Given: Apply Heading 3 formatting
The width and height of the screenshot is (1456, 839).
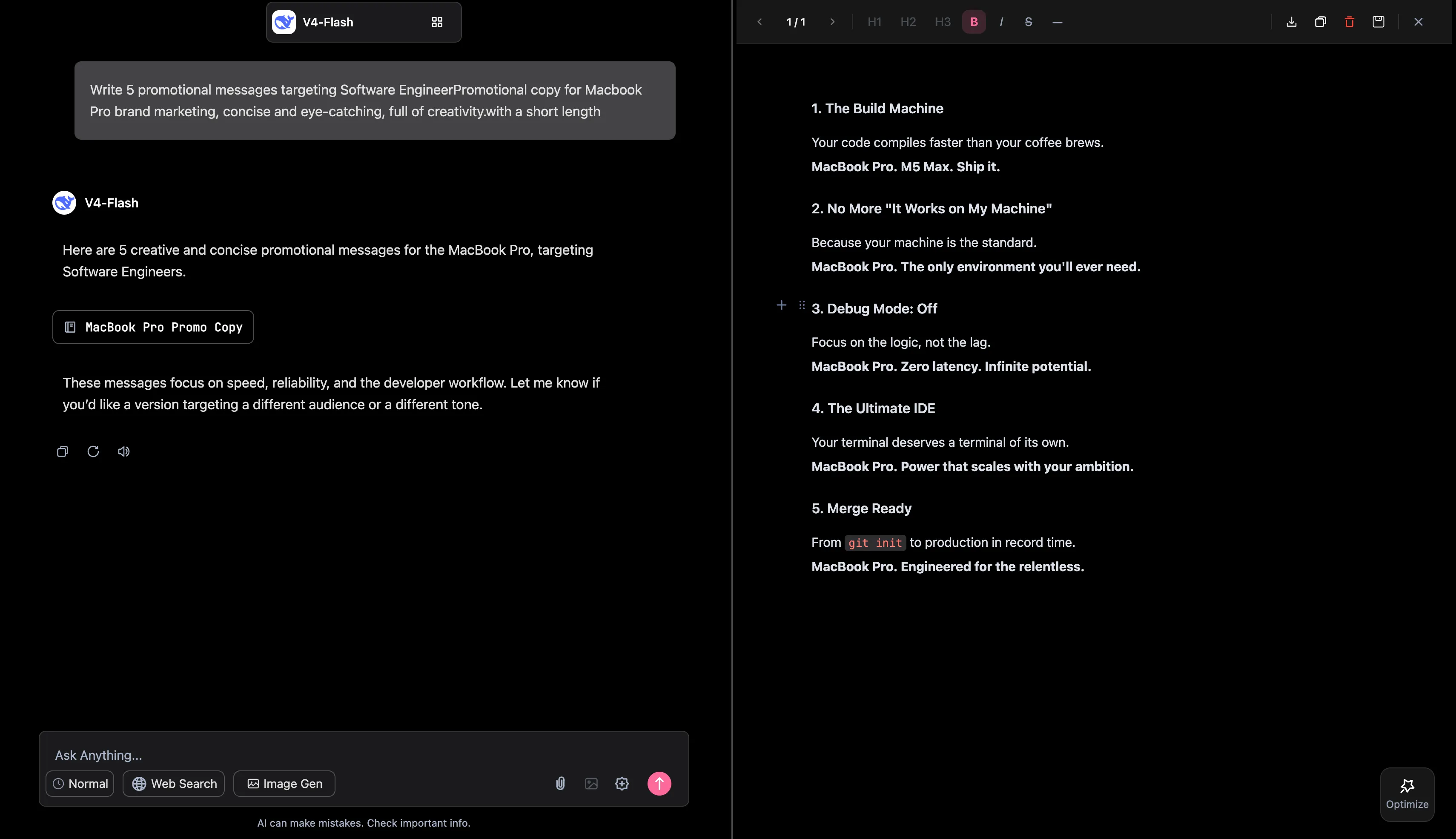Looking at the screenshot, I should click(943, 22).
